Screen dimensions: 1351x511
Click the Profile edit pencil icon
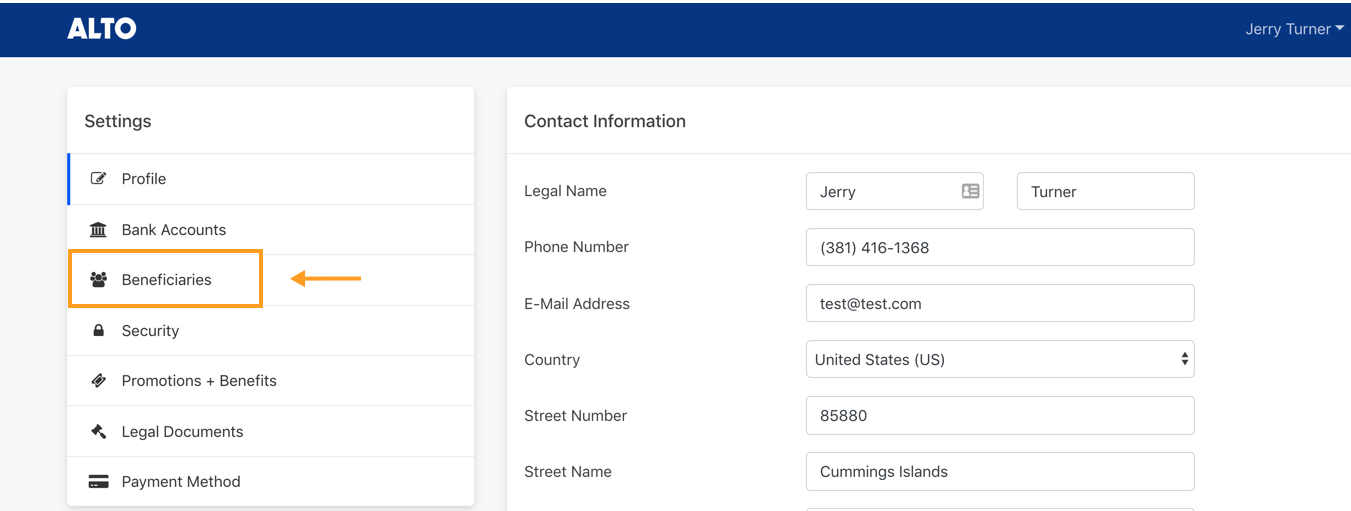[x=98, y=179]
